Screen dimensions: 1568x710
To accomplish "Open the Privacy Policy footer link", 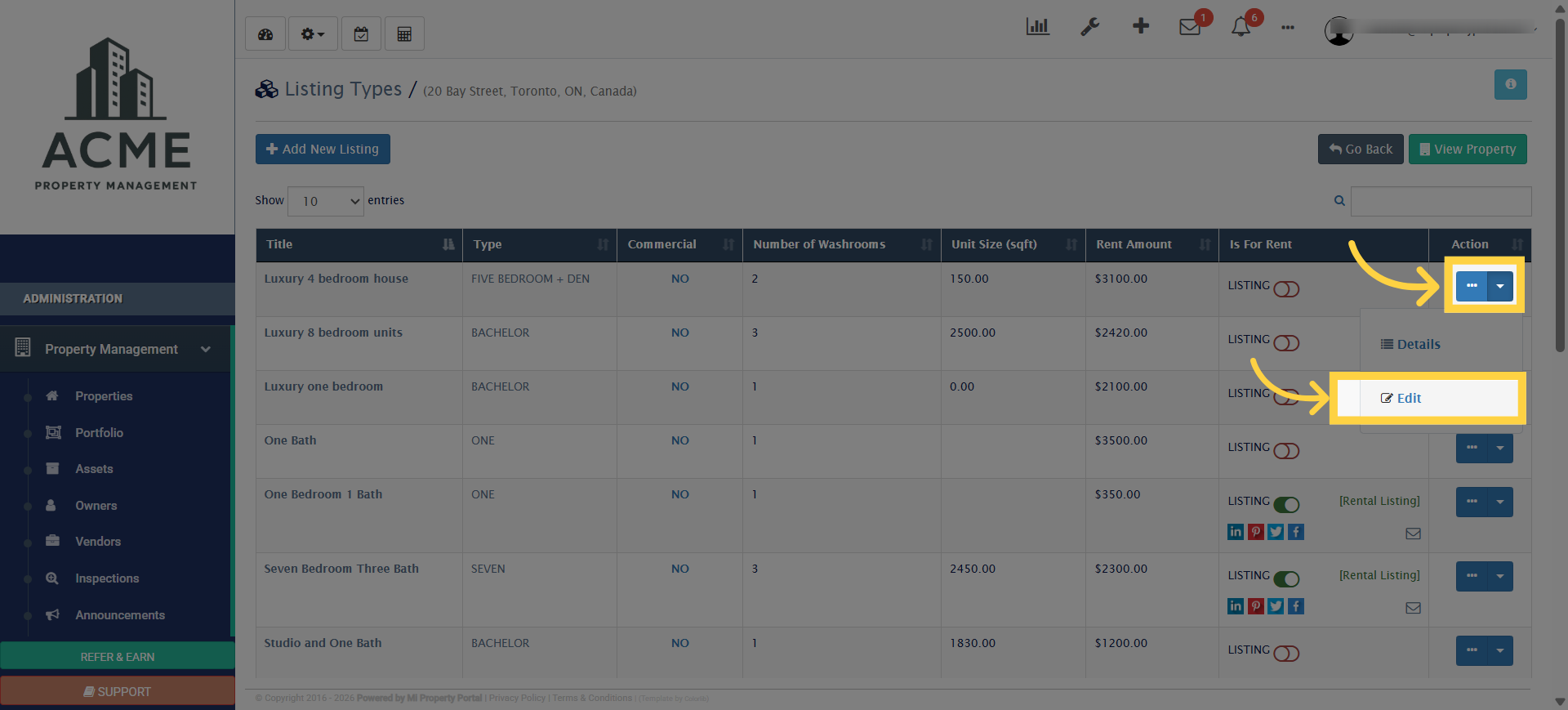I will pyautogui.click(x=517, y=698).
